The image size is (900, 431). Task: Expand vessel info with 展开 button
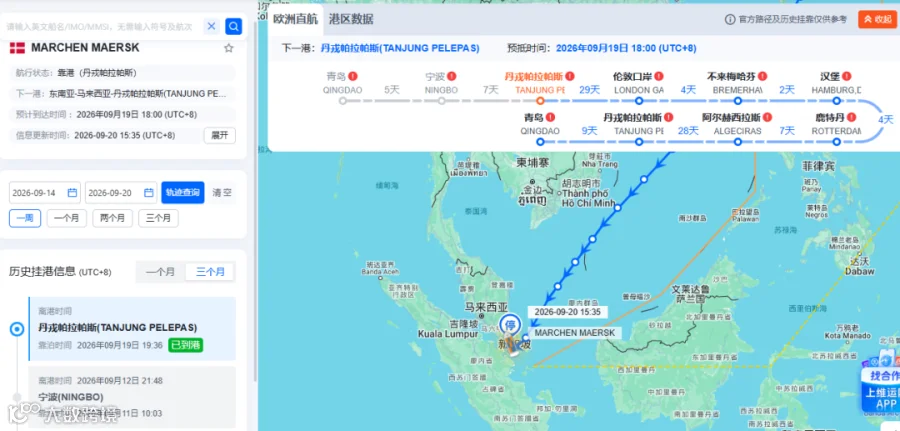pos(220,135)
